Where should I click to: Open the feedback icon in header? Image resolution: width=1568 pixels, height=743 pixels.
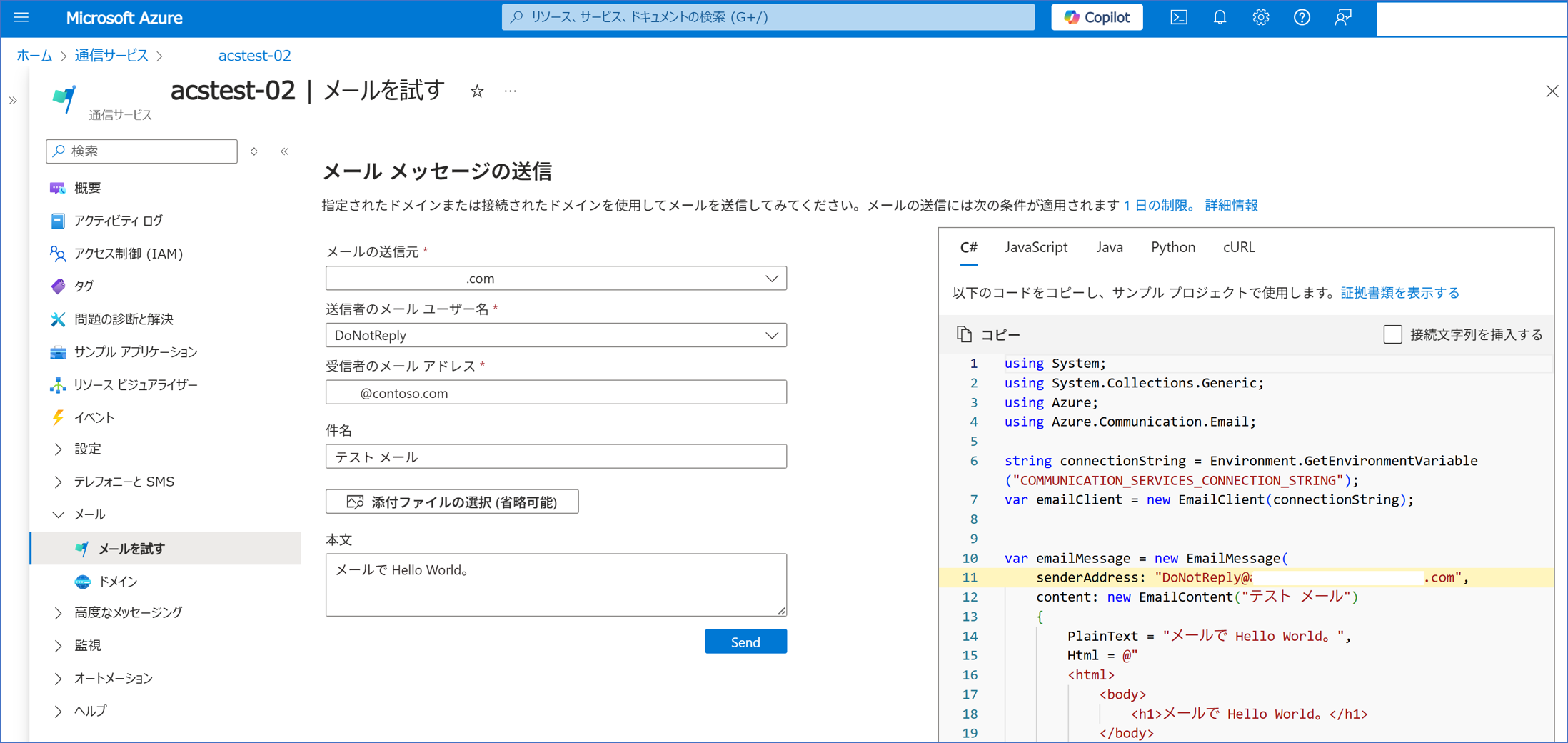click(x=1342, y=17)
